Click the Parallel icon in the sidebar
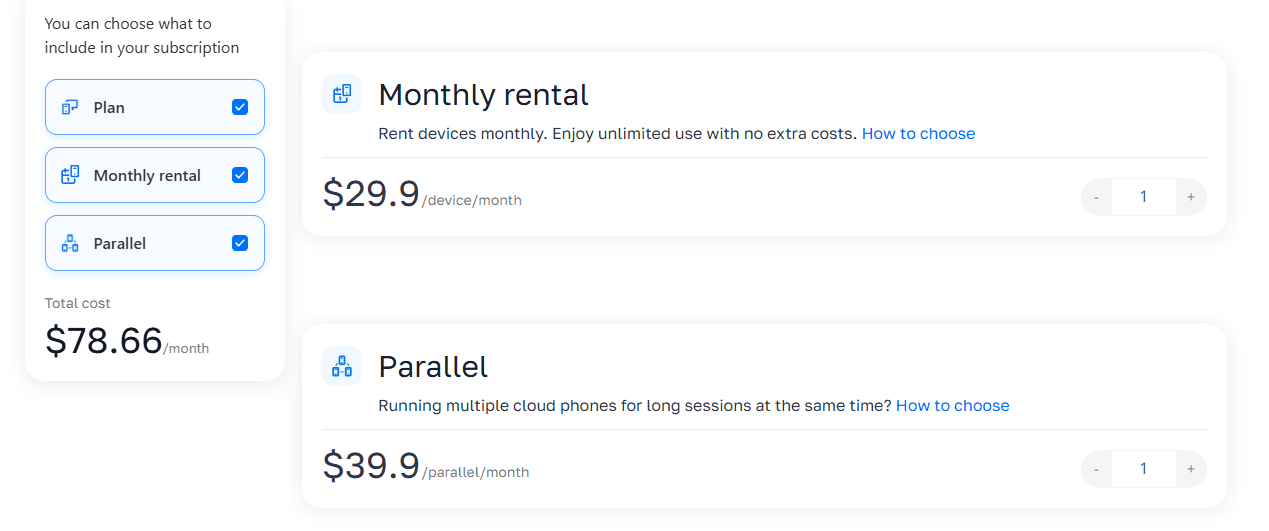Viewport: 1269px width, 531px height. 70,243
